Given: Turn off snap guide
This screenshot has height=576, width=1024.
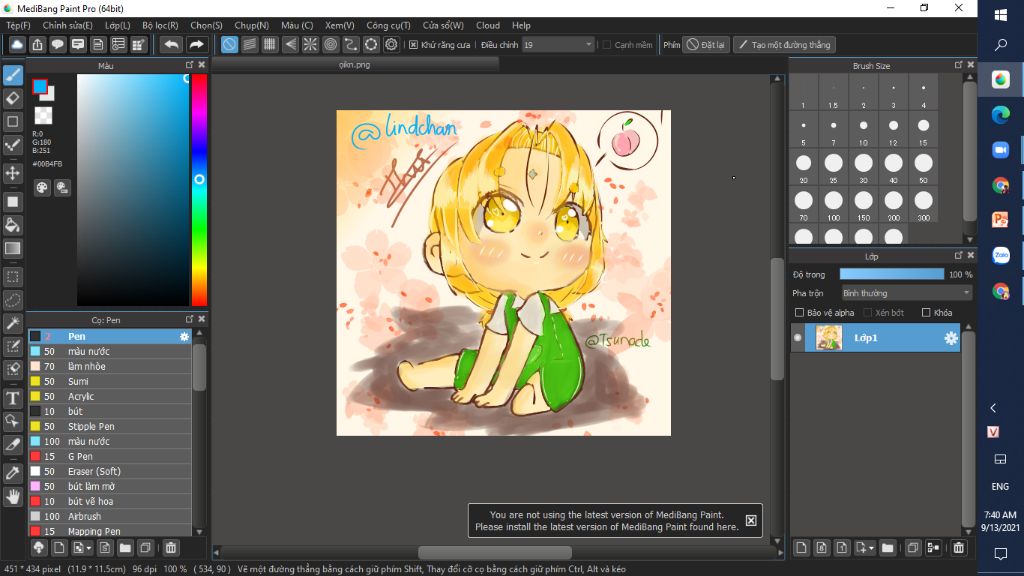Looking at the screenshot, I should tap(229, 44).
